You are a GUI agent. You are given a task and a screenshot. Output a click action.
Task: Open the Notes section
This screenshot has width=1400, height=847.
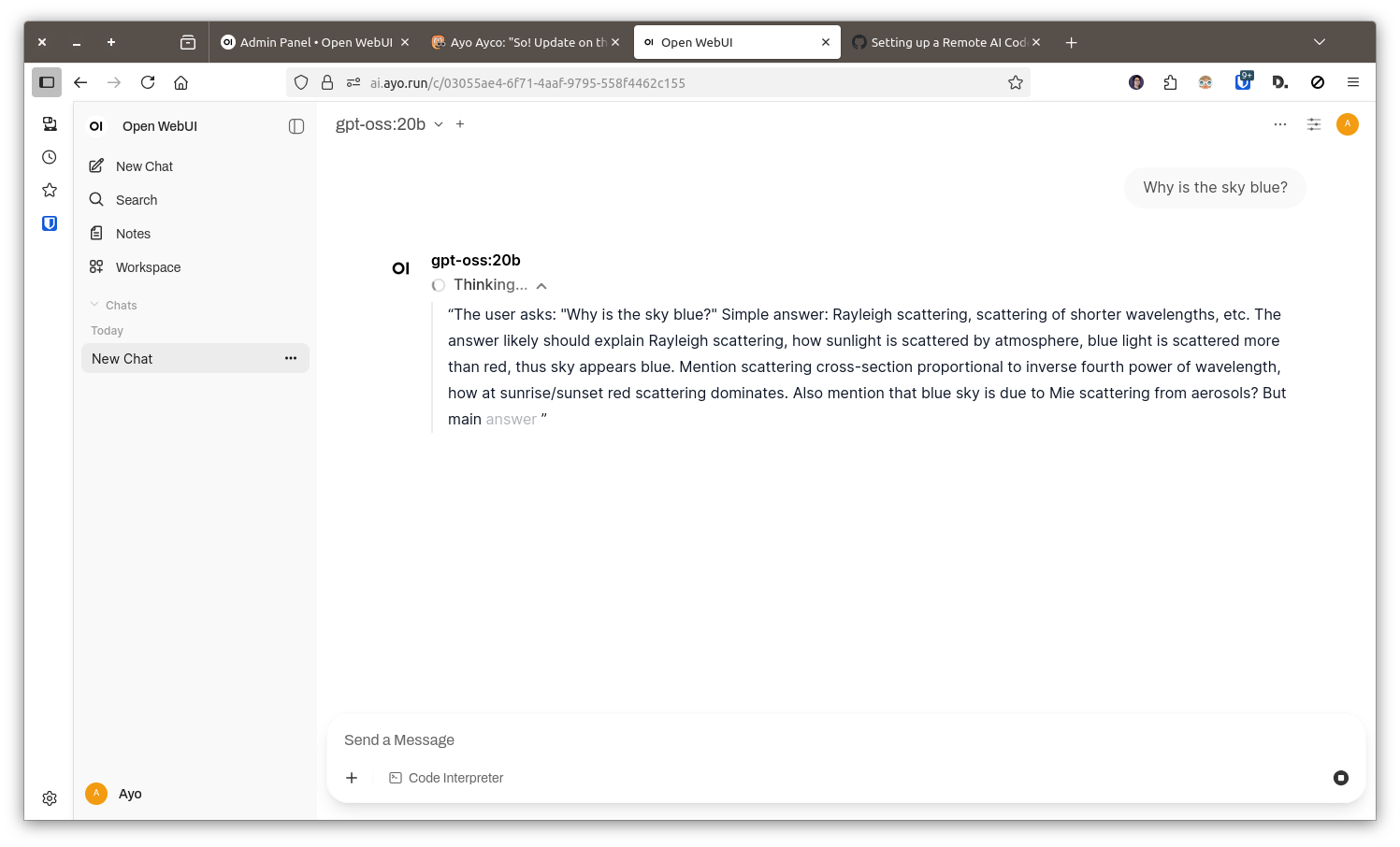[x=133, y=234]
